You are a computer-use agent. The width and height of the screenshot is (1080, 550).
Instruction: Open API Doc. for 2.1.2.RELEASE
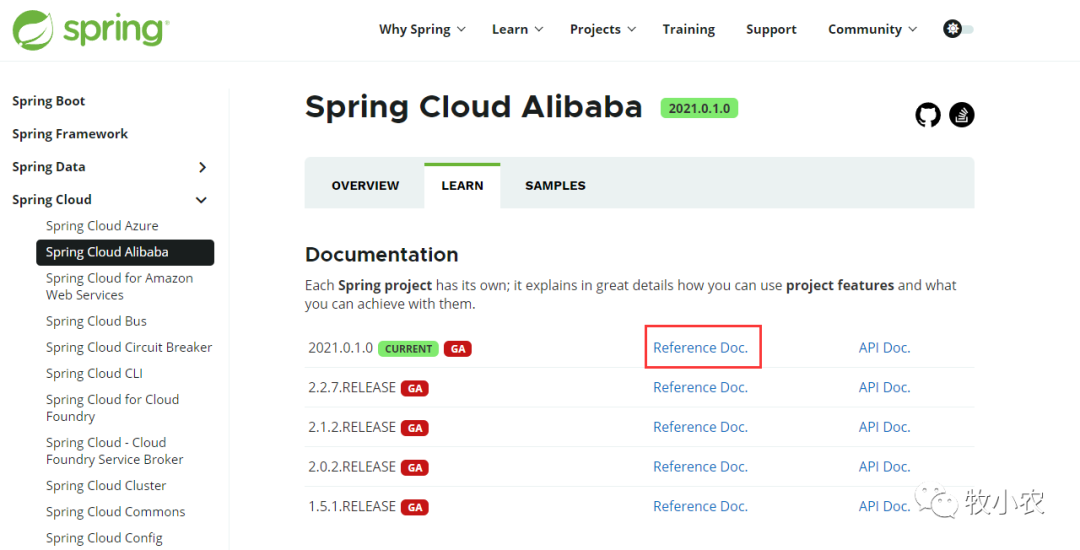click(x=884, y=427)
